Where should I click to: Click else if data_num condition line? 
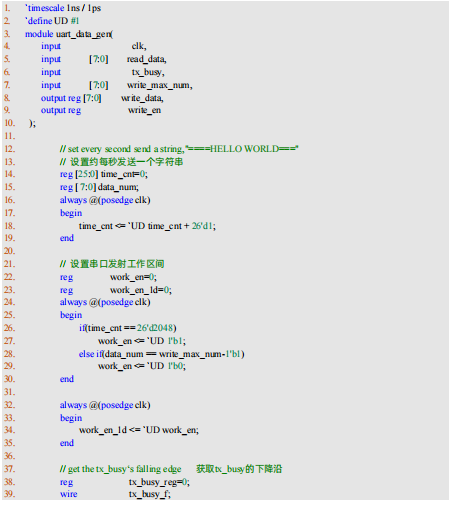(162, 354)
